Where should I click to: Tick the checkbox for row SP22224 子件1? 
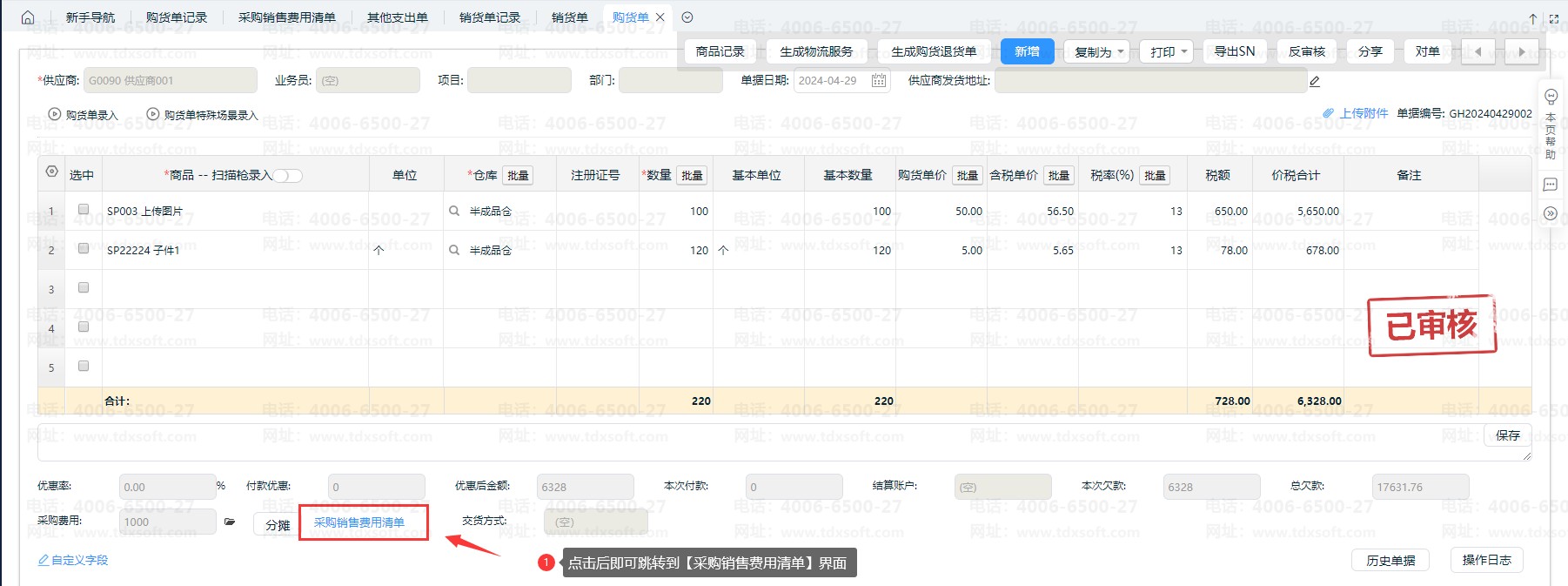pyautogui.click(x=84, y=249)
